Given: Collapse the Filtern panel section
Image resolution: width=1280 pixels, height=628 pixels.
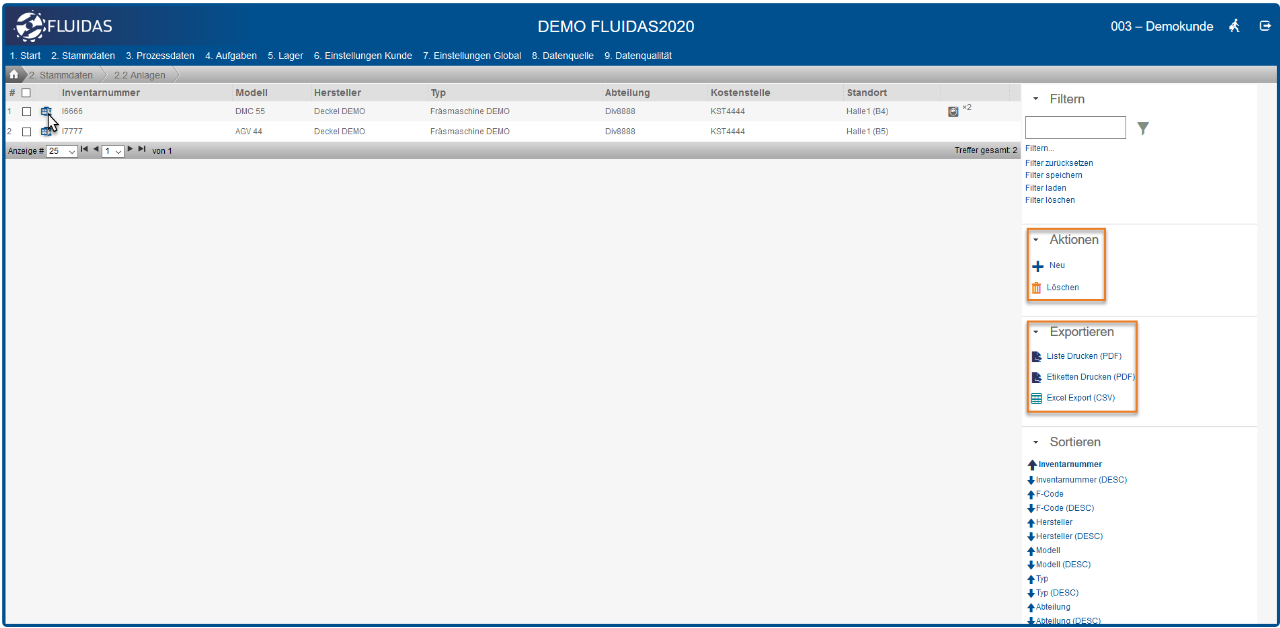Looking at the screenshot, I should 1036,100.
